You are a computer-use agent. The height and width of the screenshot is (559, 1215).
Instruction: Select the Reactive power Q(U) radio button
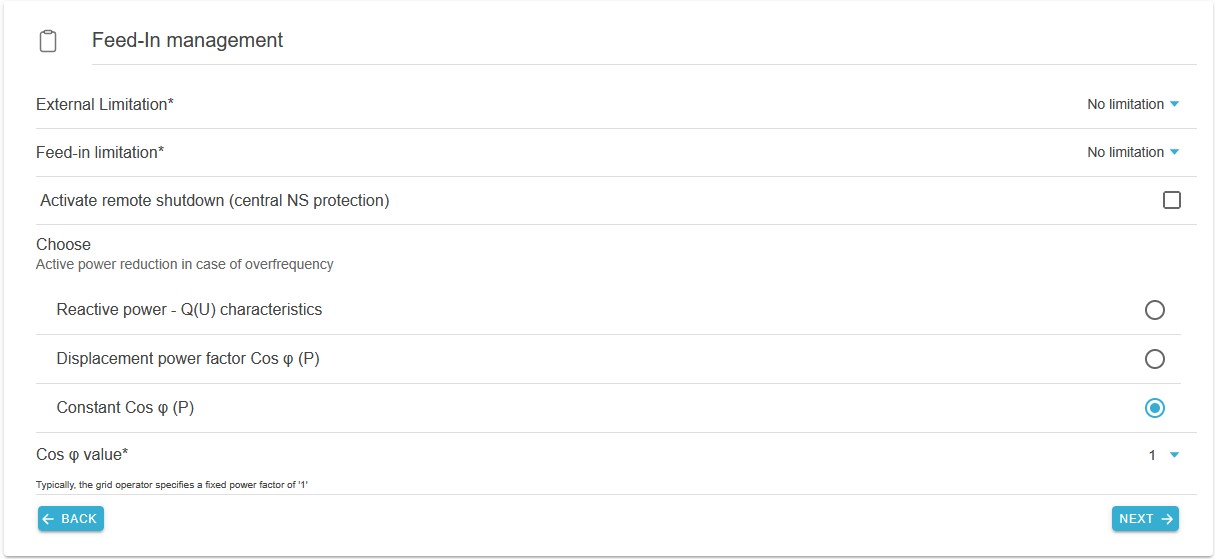point(1154,310)
